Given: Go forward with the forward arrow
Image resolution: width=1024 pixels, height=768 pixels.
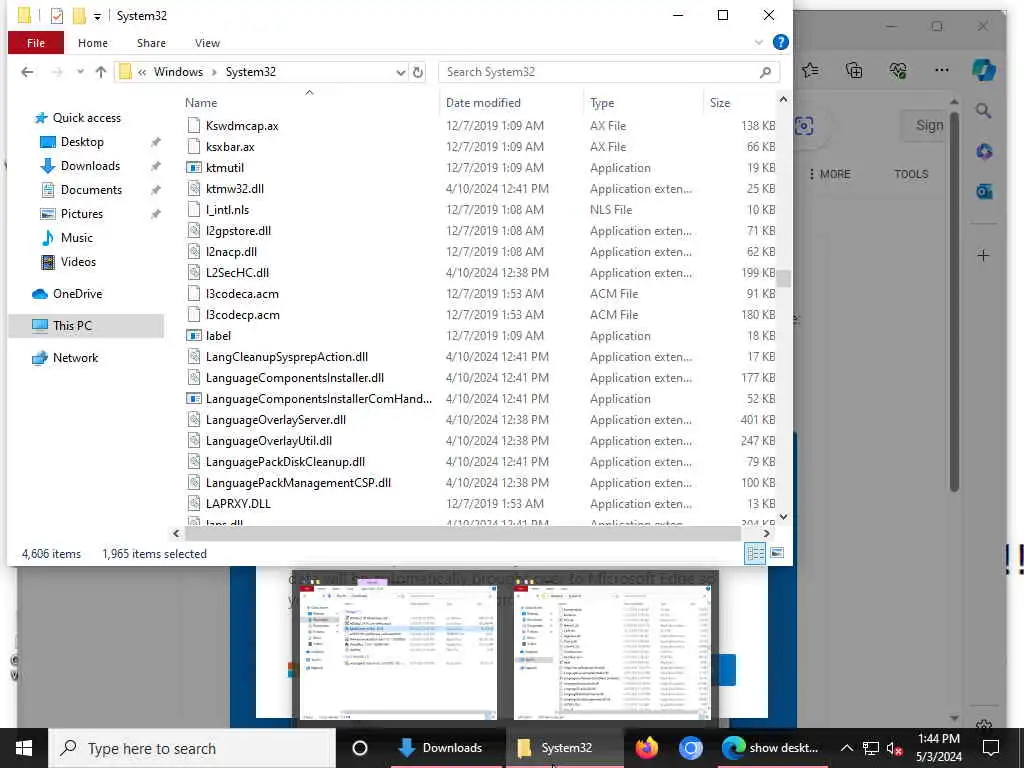Looking at the screenshot, I should [x=57, y=72].
